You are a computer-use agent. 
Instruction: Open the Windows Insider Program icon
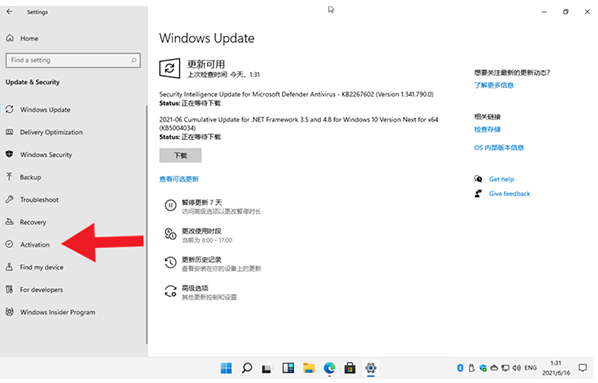[10, 312]
